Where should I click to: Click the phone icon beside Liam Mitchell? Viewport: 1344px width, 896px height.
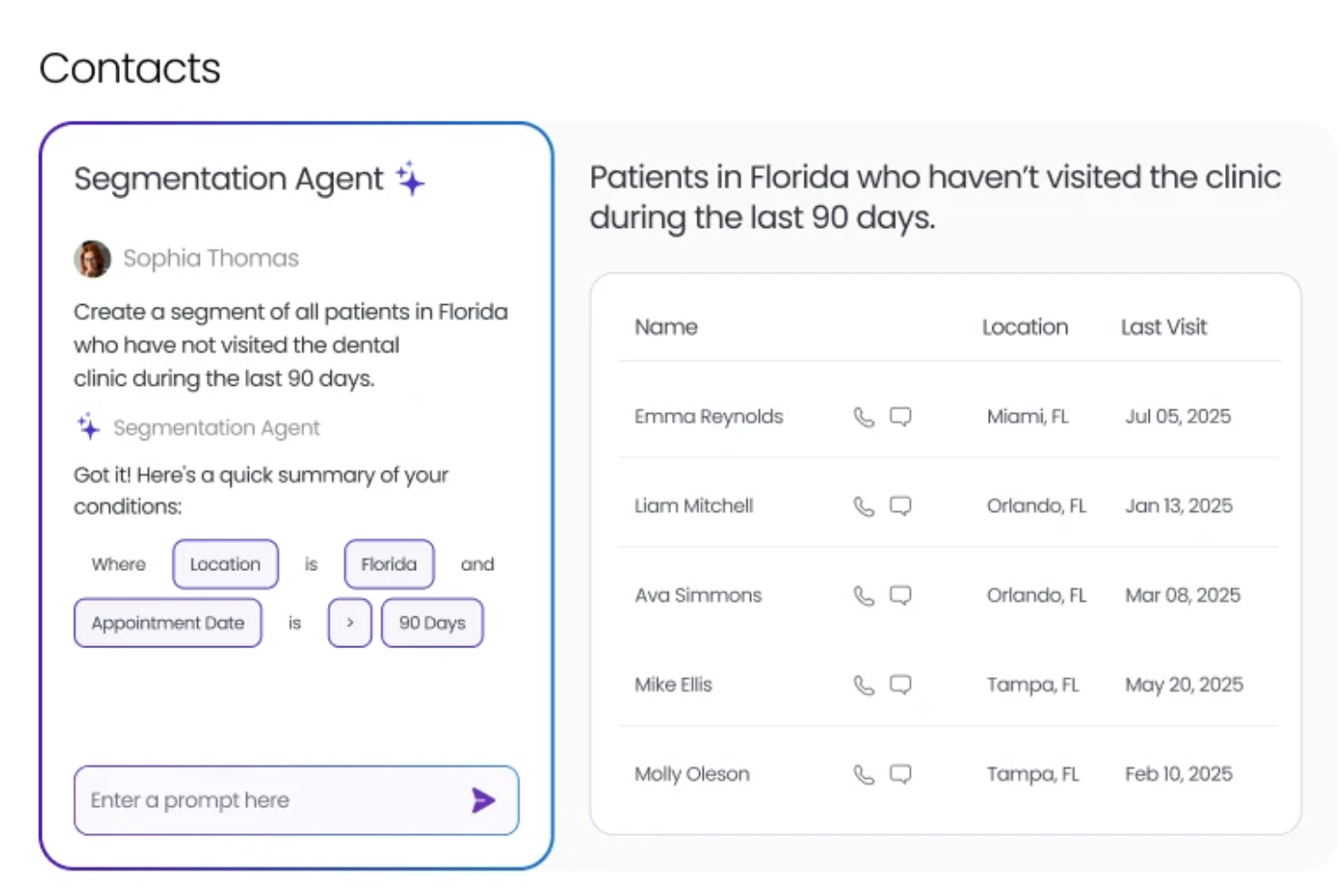point(863,506)
